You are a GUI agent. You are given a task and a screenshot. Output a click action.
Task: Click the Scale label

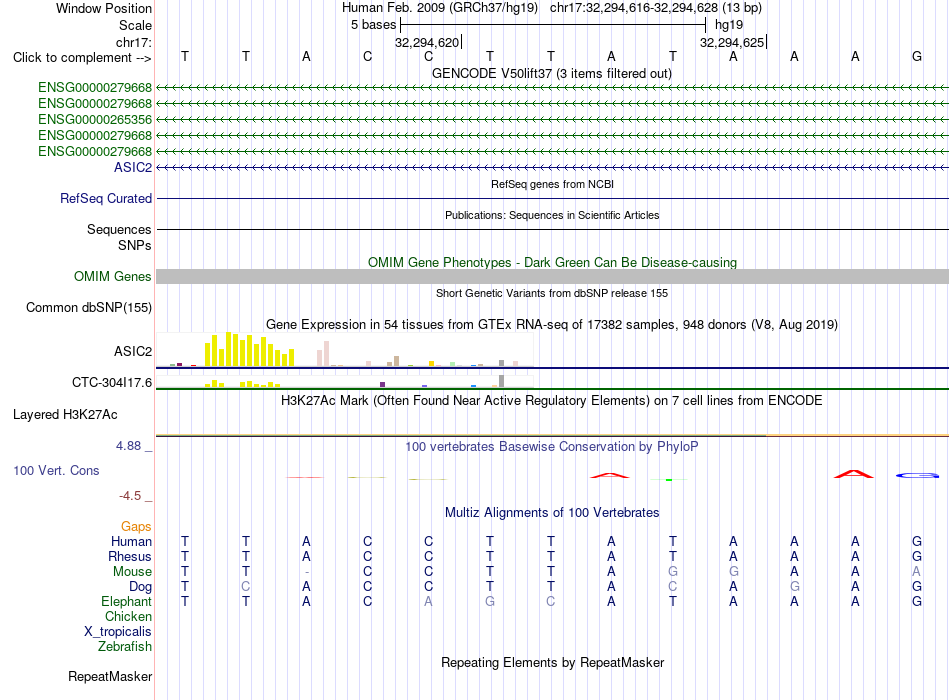click(x=136, y=25)
